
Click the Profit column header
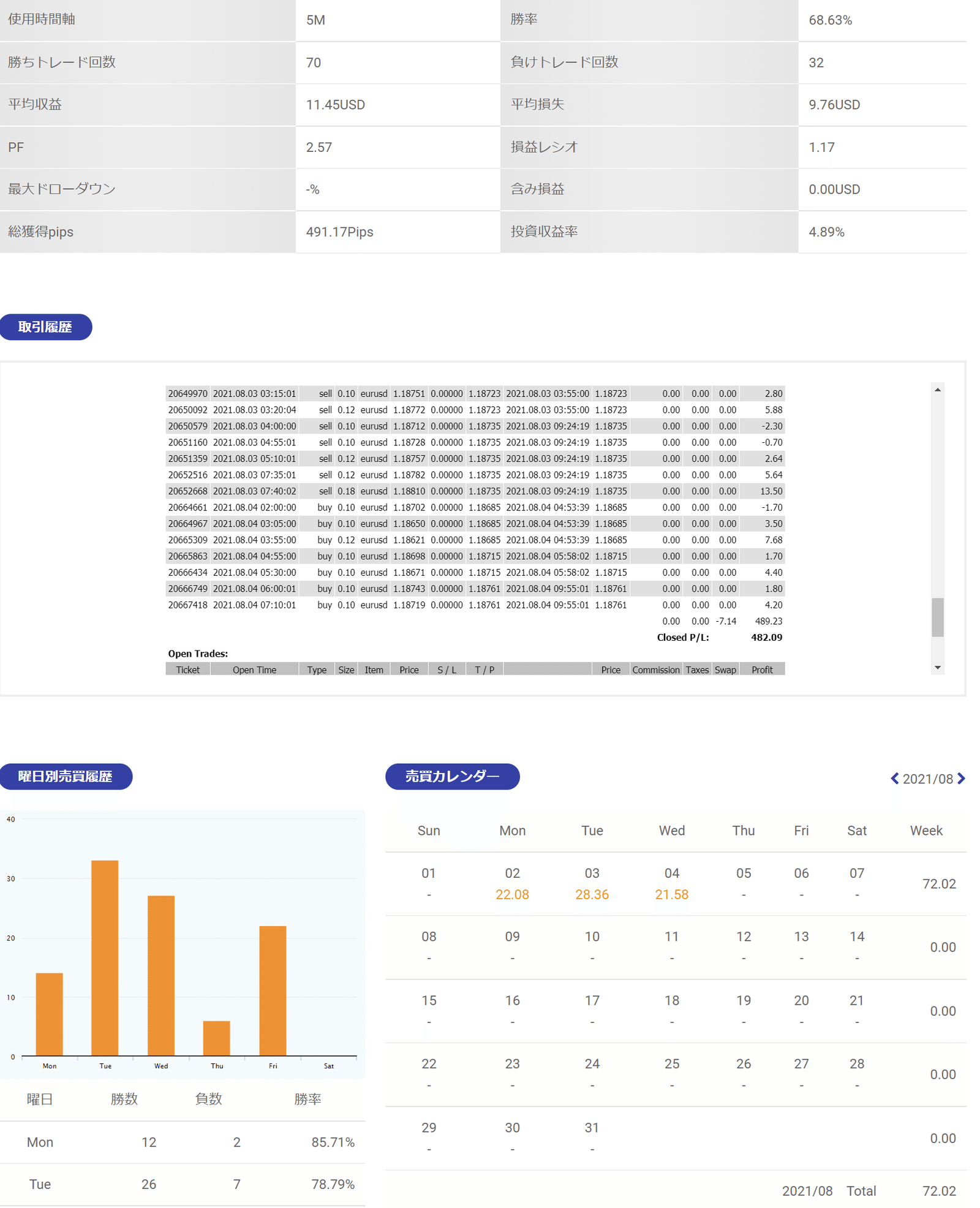pyautogui.click(x=763, y=670)
